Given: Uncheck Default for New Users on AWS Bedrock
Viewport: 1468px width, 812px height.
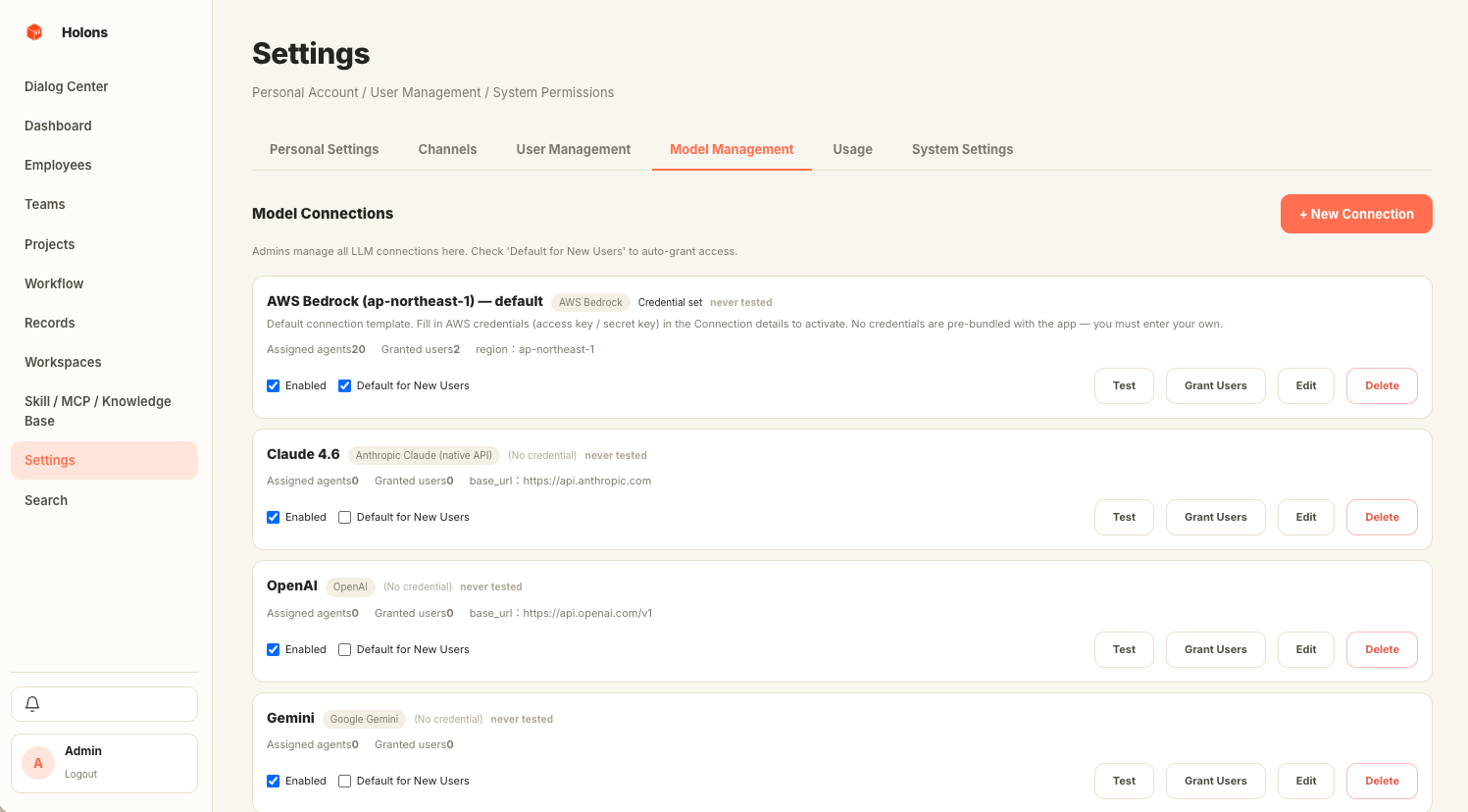Looking at the screenshot, I should click(345, 386).
